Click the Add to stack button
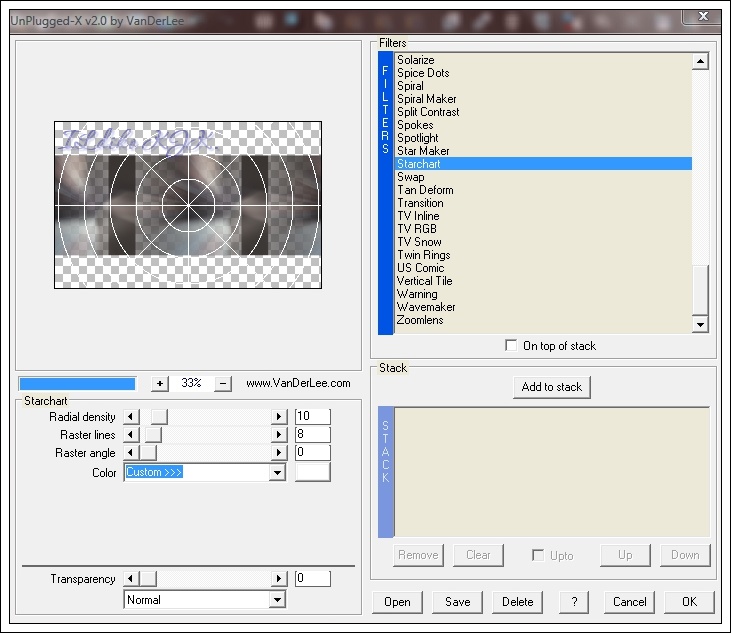This screenshot has height=633, width=731. tap(551, 387)
